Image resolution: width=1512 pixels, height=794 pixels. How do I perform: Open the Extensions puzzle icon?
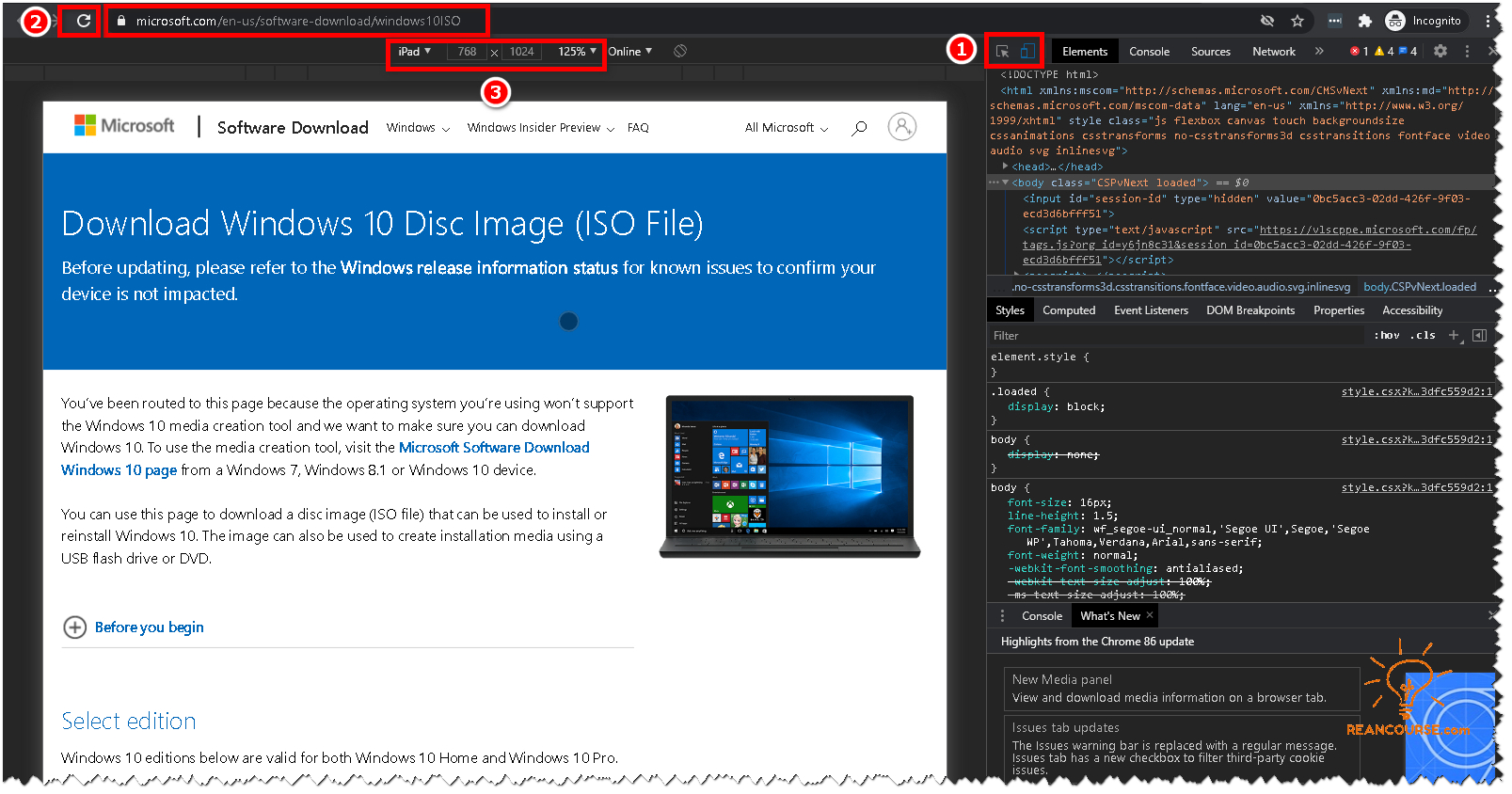[x=1364, y=21]
